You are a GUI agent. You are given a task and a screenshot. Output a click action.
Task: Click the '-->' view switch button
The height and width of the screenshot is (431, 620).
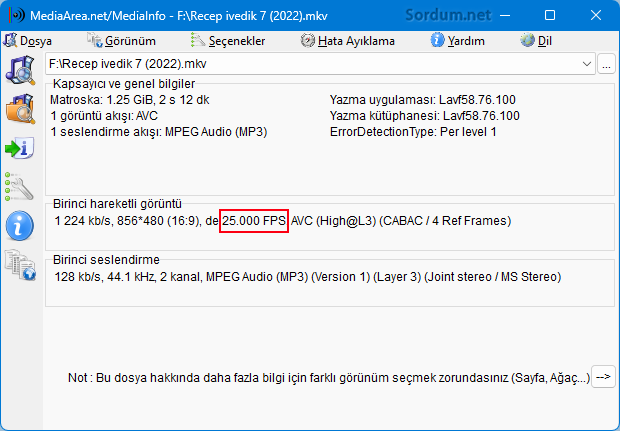[603, 377]
